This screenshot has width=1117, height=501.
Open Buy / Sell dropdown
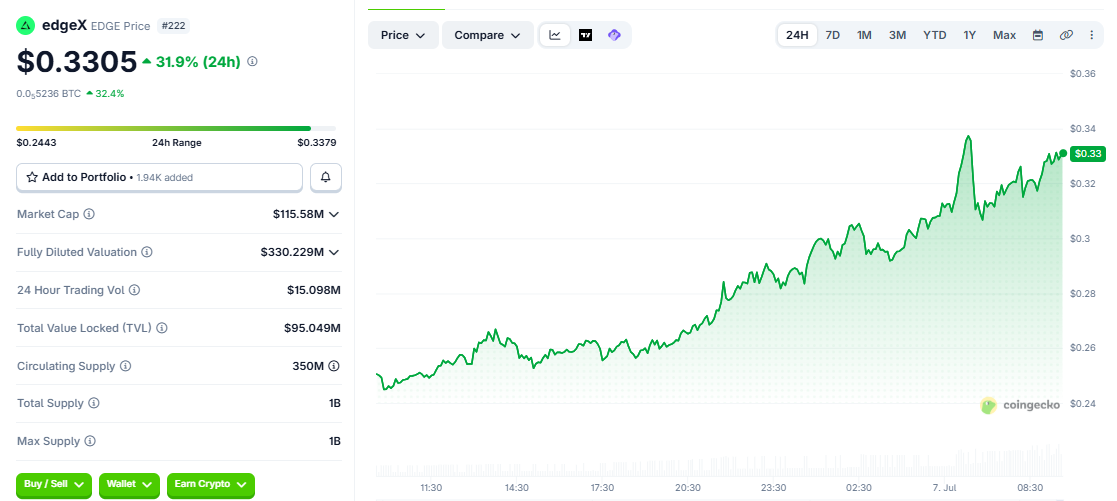click(54, 485)
